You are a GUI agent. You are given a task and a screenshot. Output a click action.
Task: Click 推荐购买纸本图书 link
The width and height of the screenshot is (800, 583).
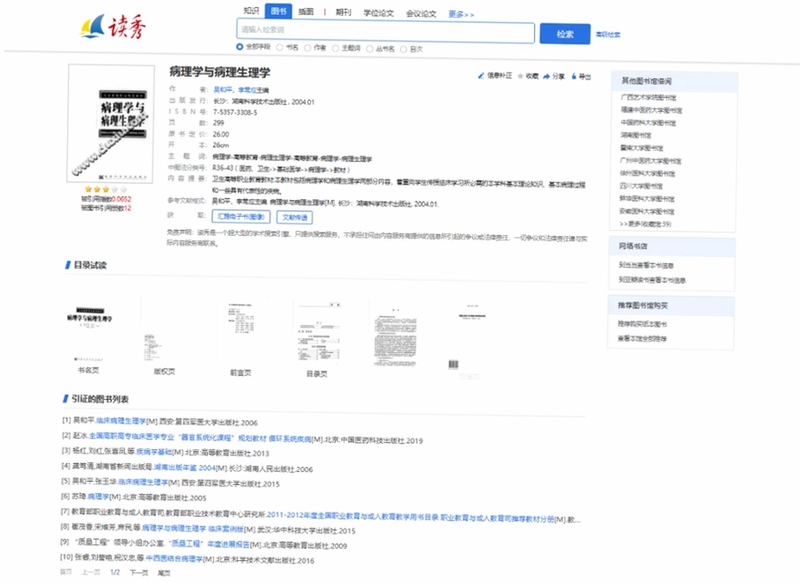(x=642, y=324)
